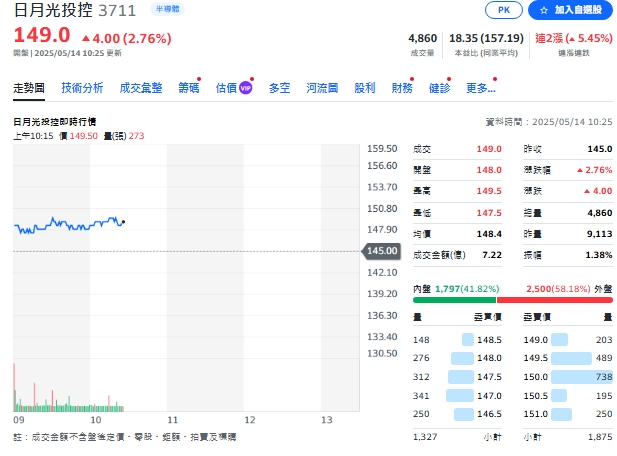
Task: Click the 昨量 value 9,113
Action: (x=600, y=234)
